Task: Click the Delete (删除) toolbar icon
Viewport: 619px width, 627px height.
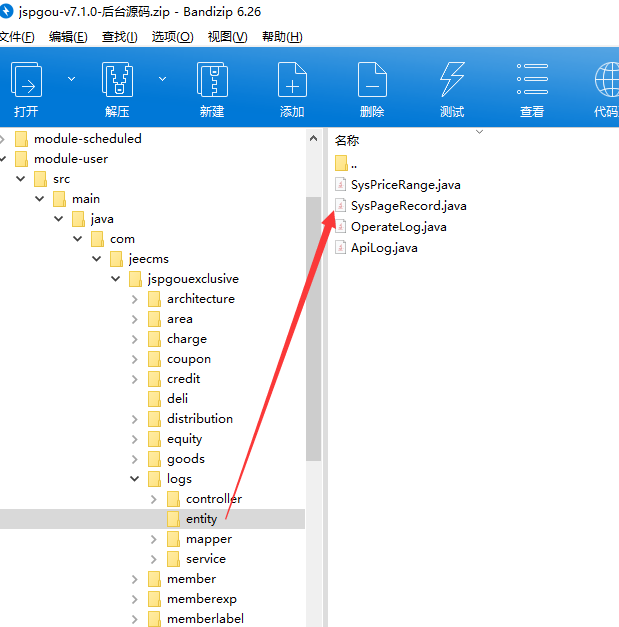Action: [372, 80]
